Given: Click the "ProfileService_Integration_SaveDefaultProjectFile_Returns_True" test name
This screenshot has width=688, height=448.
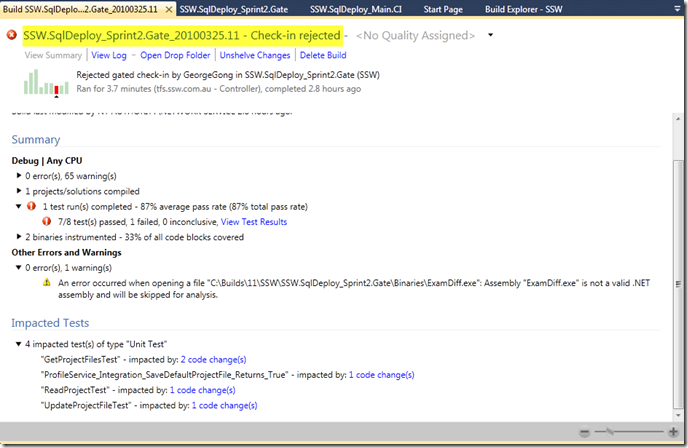Looking at the screenshot, I should coord(165,375).
